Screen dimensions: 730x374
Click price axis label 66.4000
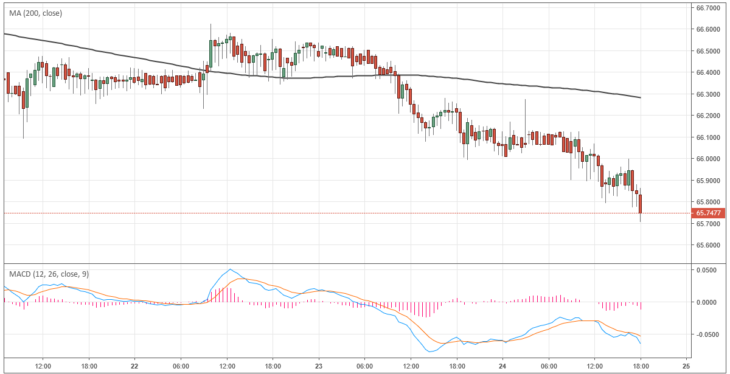708,73
